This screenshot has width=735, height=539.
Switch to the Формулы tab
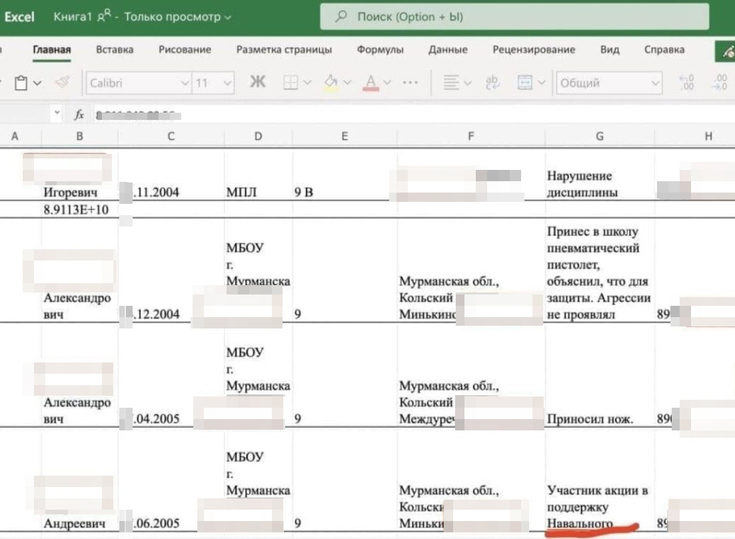click(x=380, y=50)
